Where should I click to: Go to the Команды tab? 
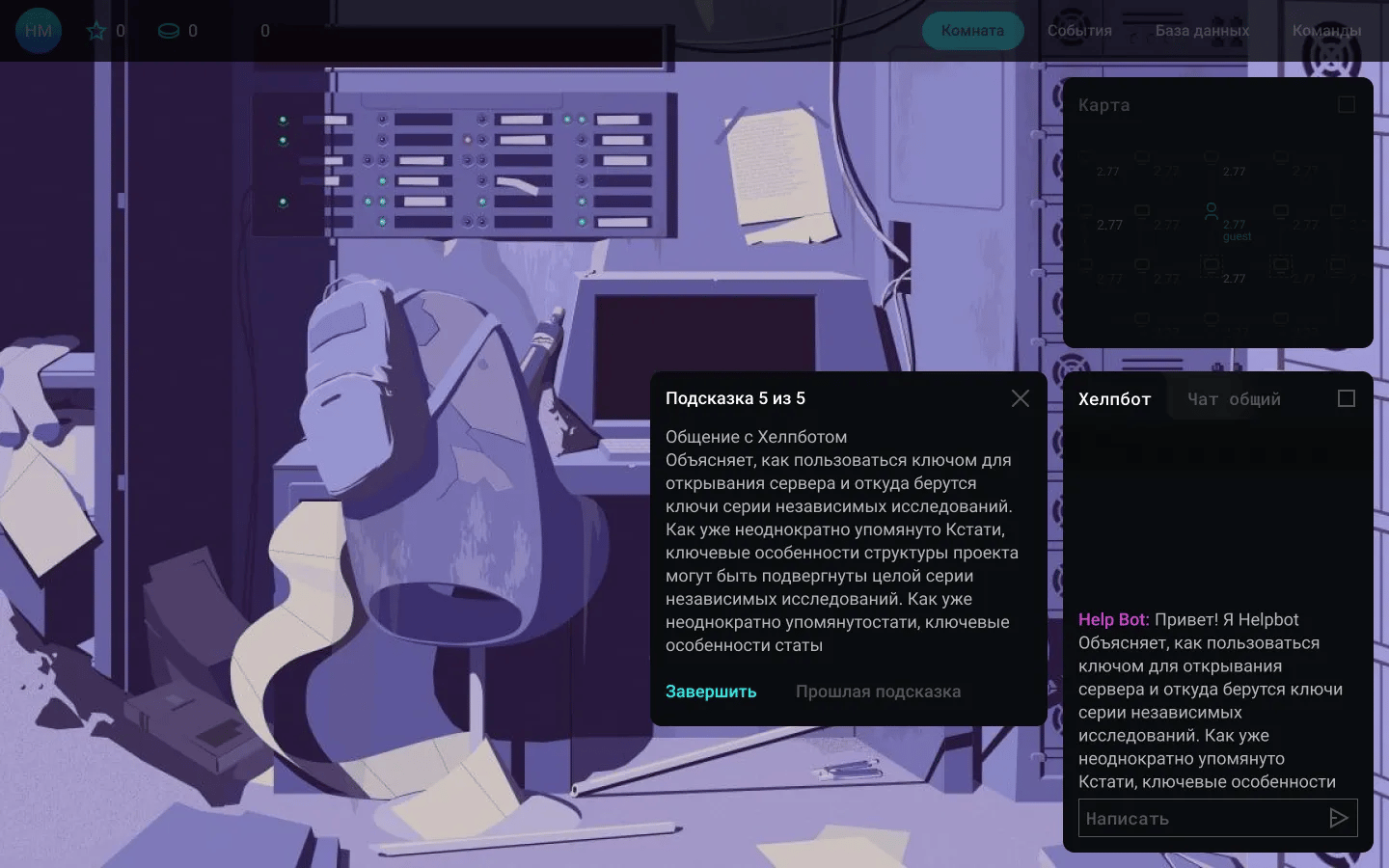(x=1326, y=31)
